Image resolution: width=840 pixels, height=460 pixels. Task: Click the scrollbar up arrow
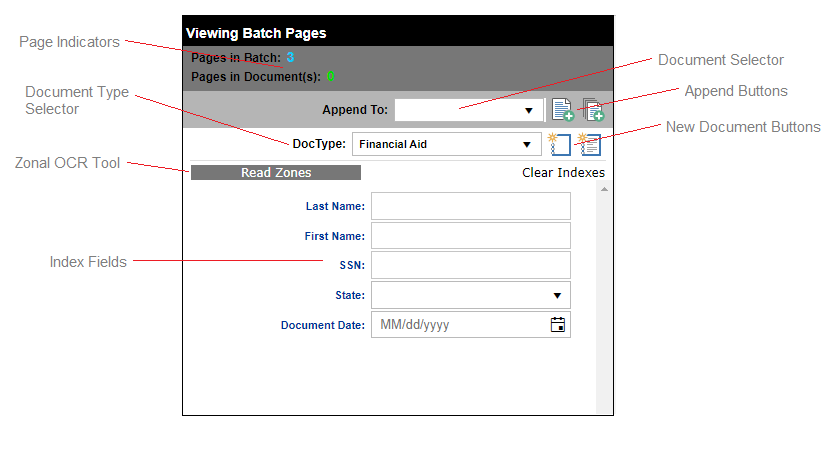pos(603,189)
